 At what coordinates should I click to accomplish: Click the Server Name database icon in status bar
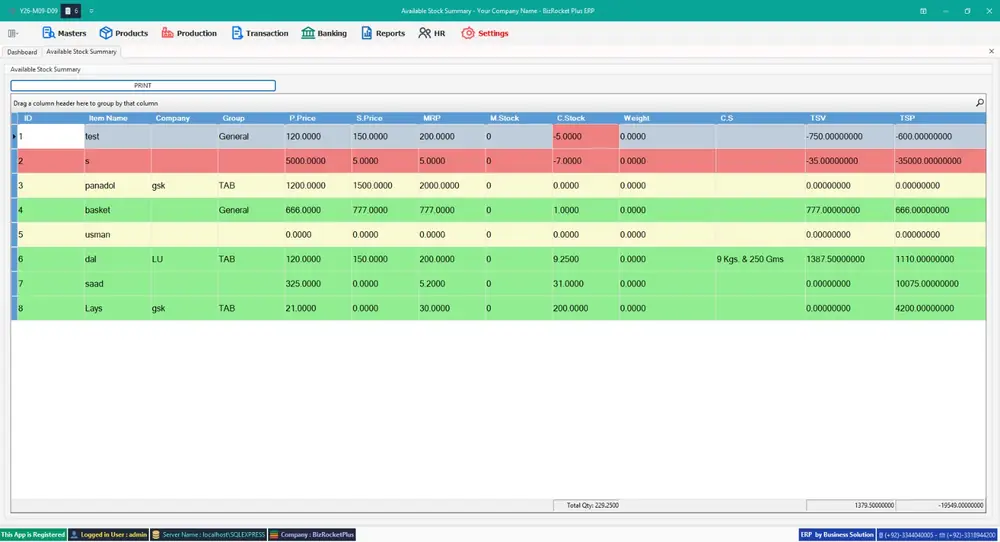pos(156,534)
